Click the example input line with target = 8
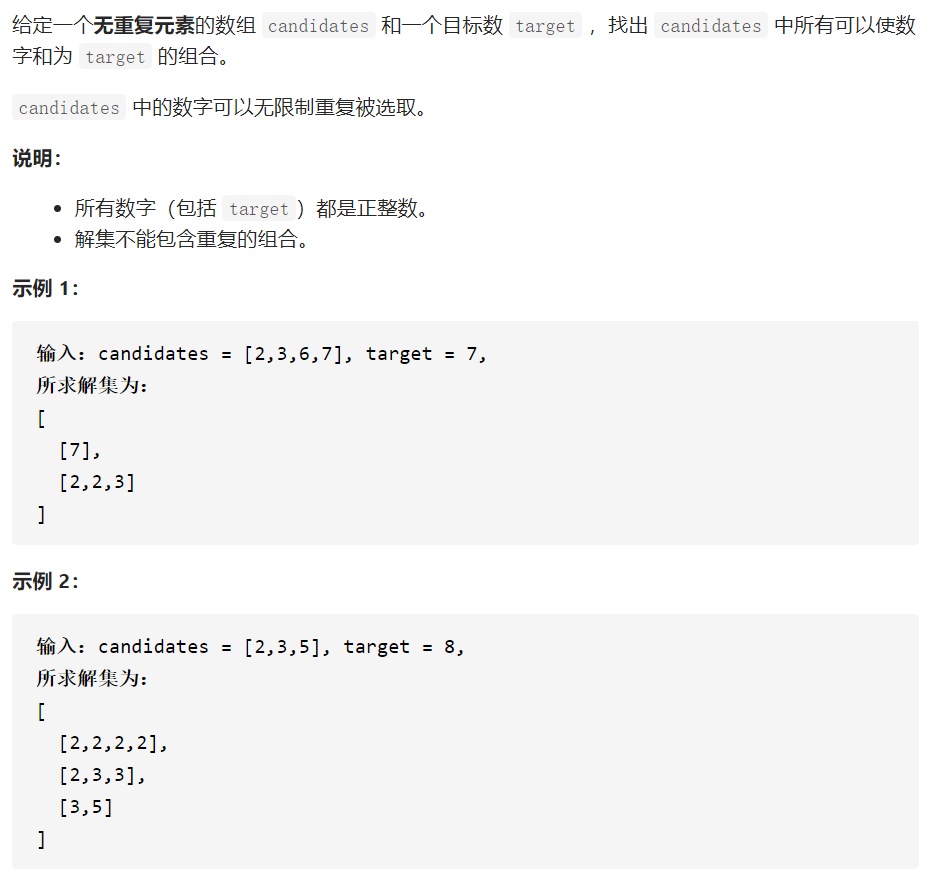The height and width of the screenshot is (885, 938). 250,646
